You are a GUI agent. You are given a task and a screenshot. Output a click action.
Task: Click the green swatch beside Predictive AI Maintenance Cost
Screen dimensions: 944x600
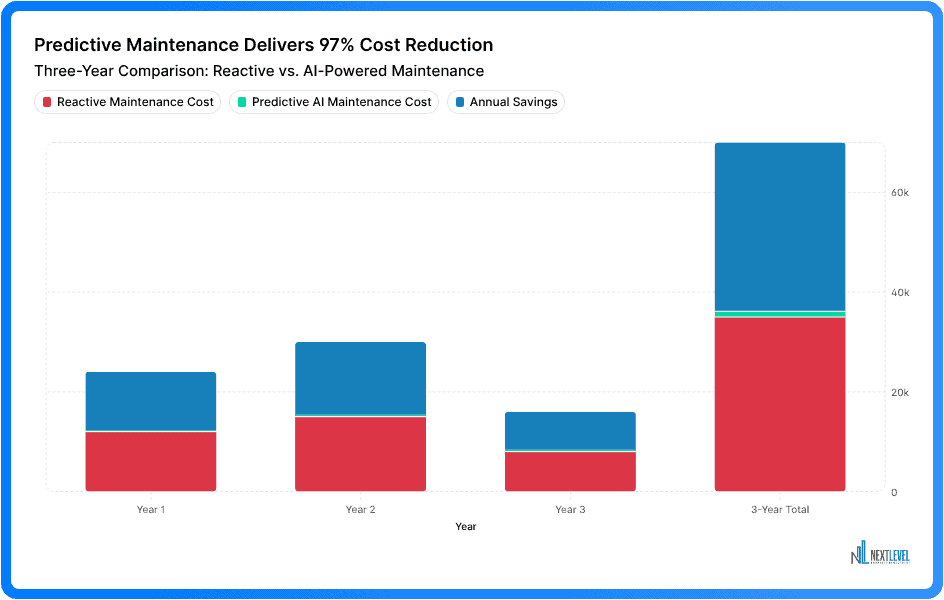coord(242,102)
